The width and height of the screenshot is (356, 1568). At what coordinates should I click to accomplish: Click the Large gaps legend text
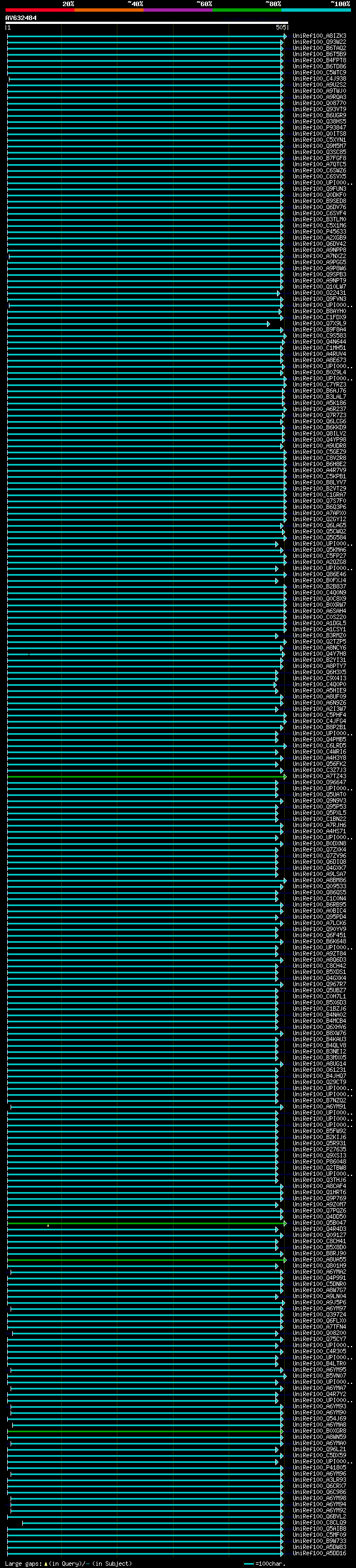point(23,1563)
